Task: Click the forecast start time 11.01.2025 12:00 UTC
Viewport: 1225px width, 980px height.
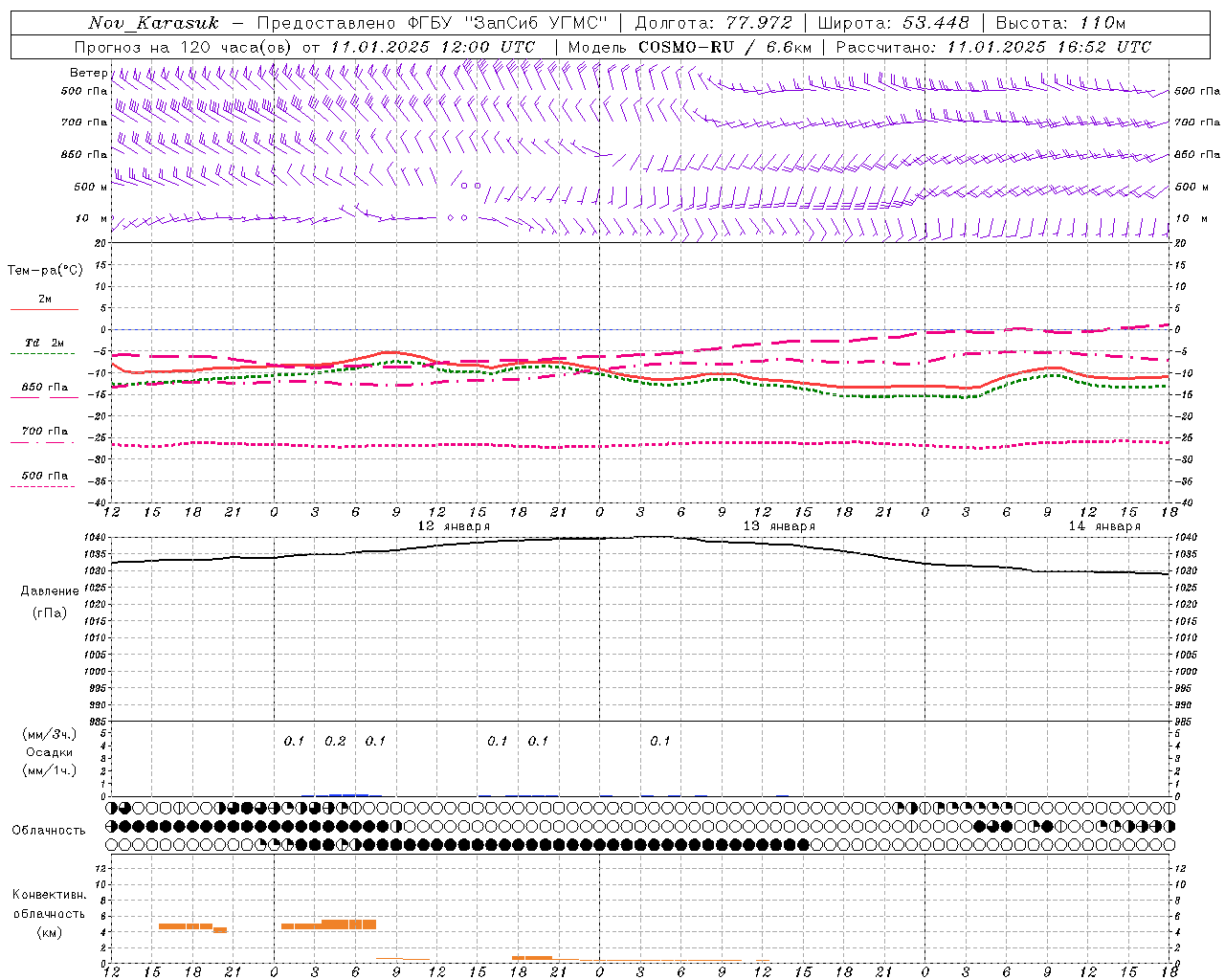Action: [433, 47]
